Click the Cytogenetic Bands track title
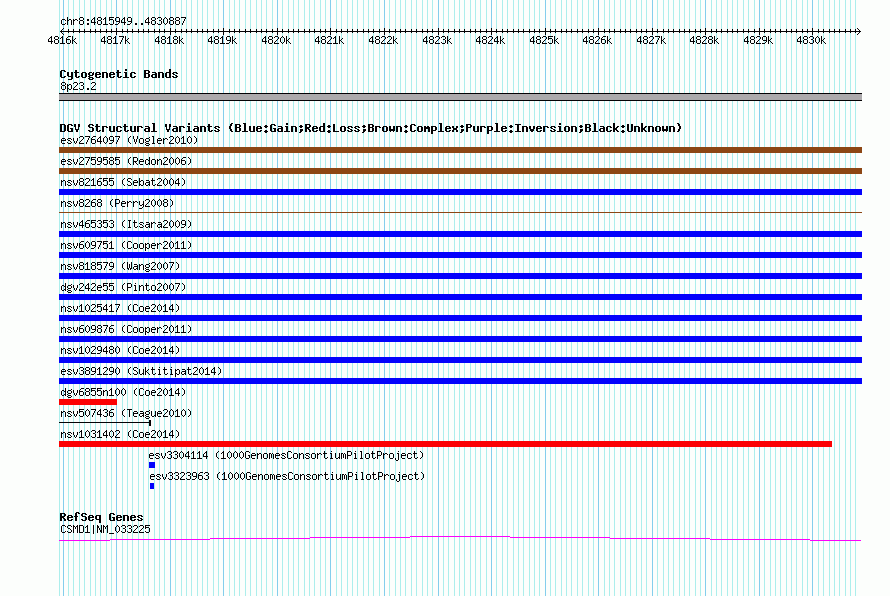890x596 pixels. (119, 74)
